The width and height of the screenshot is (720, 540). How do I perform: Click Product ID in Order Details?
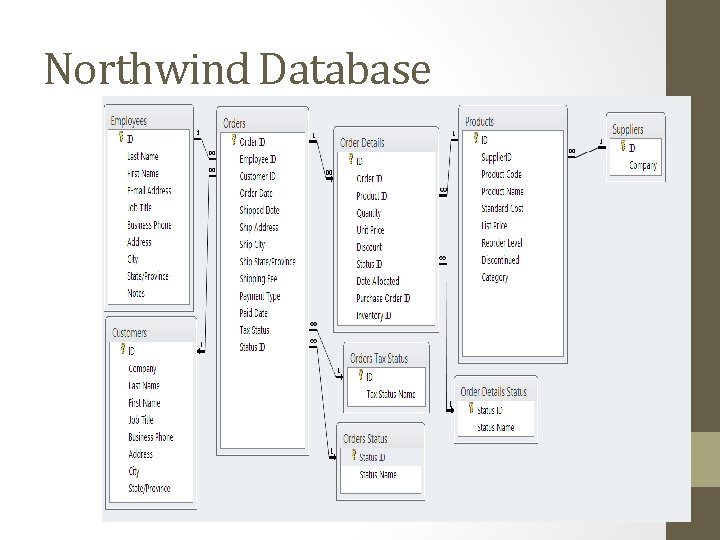click(371, 196)
